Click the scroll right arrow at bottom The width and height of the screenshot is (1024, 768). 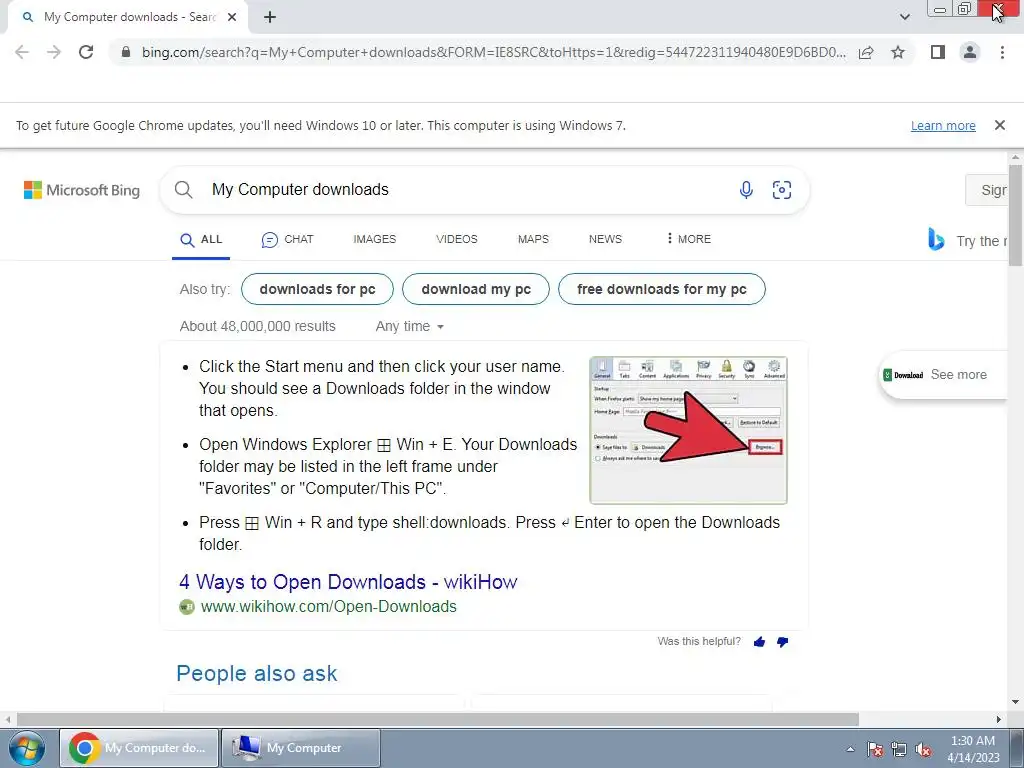coord(999,720)
